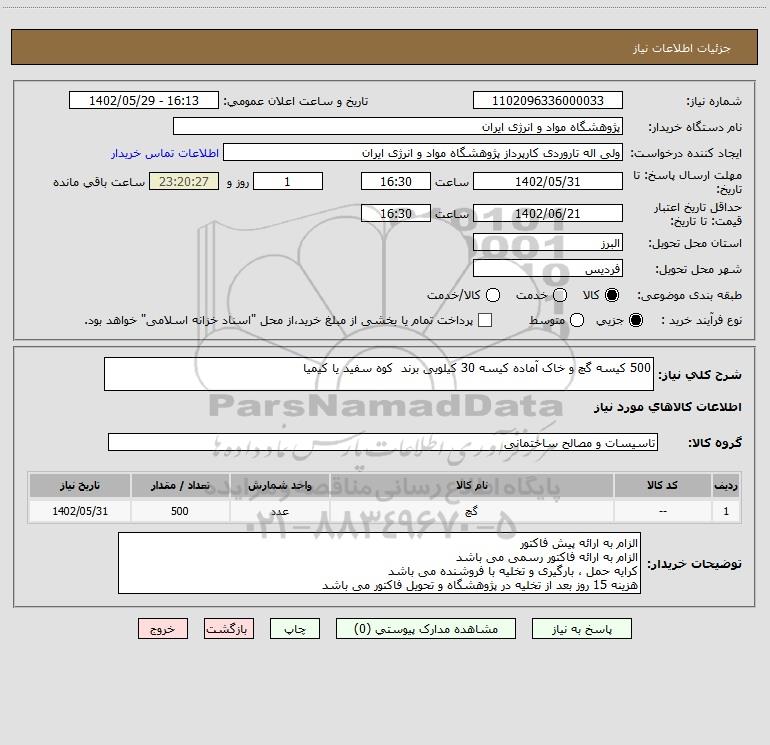Click the گچ item name cell
770x745 pixels.
point(471,511)
